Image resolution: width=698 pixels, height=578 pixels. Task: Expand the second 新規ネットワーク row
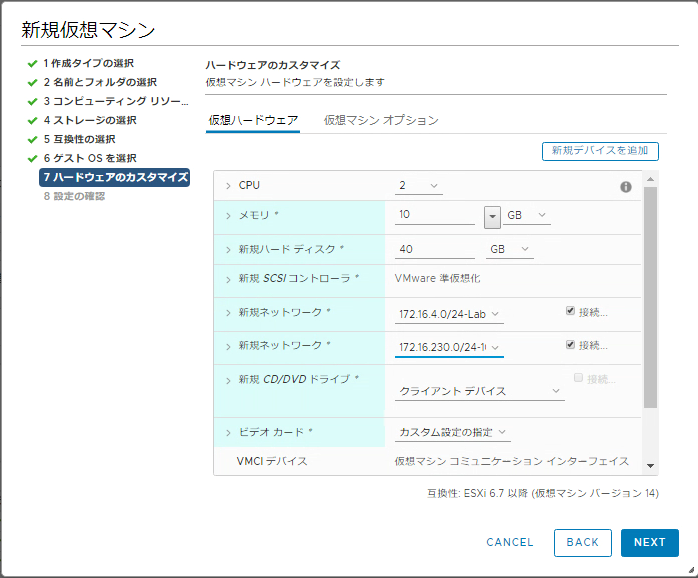point(228,346)
